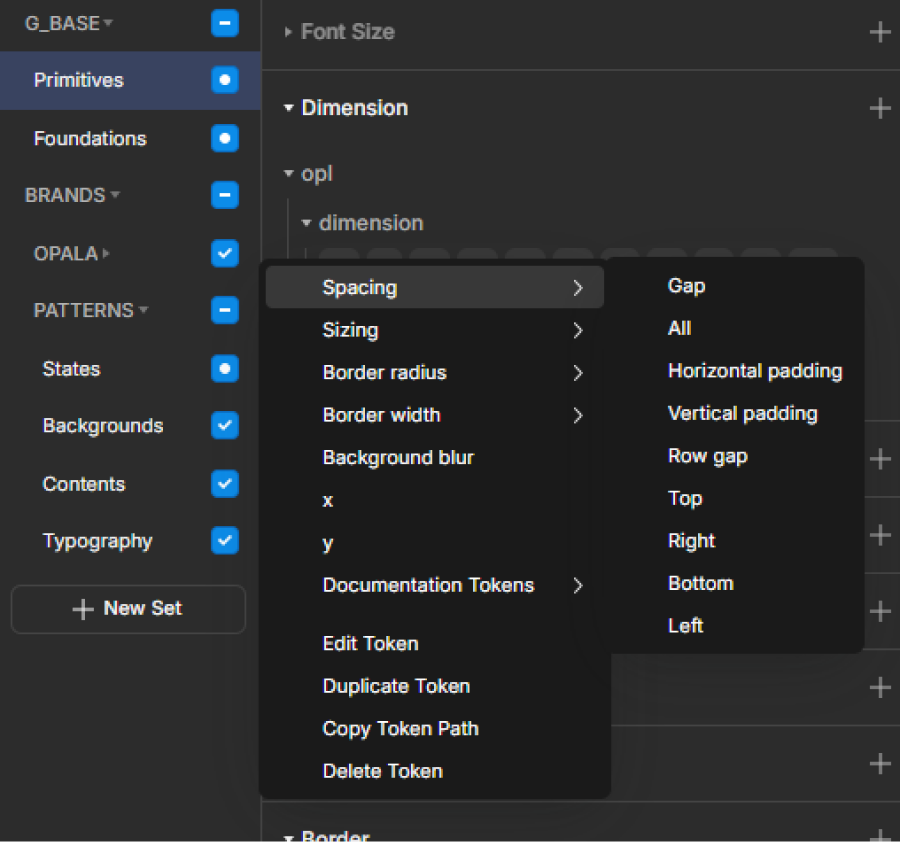This screenshot has height=842, width=900.
Task: Open the Spacing submenu arrow
Action: (x=578, y=288)
